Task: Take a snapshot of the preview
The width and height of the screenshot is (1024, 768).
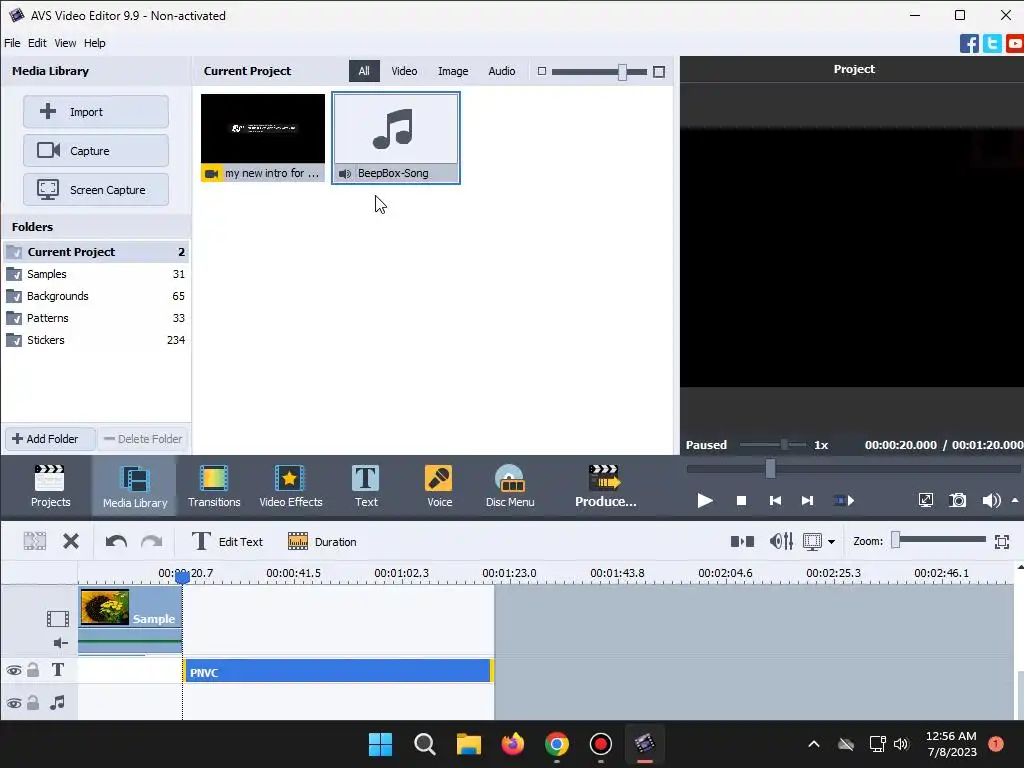Action: point(957,501)
